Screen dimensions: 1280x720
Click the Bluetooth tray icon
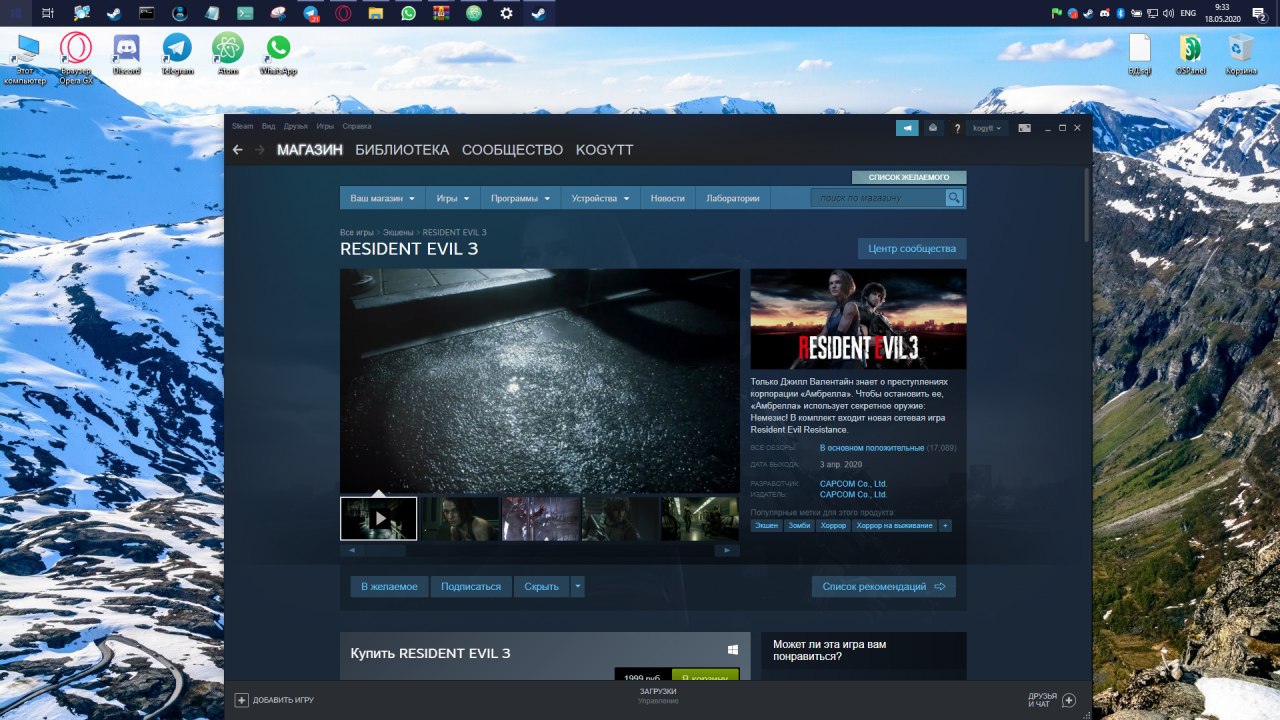point(1120,13)
